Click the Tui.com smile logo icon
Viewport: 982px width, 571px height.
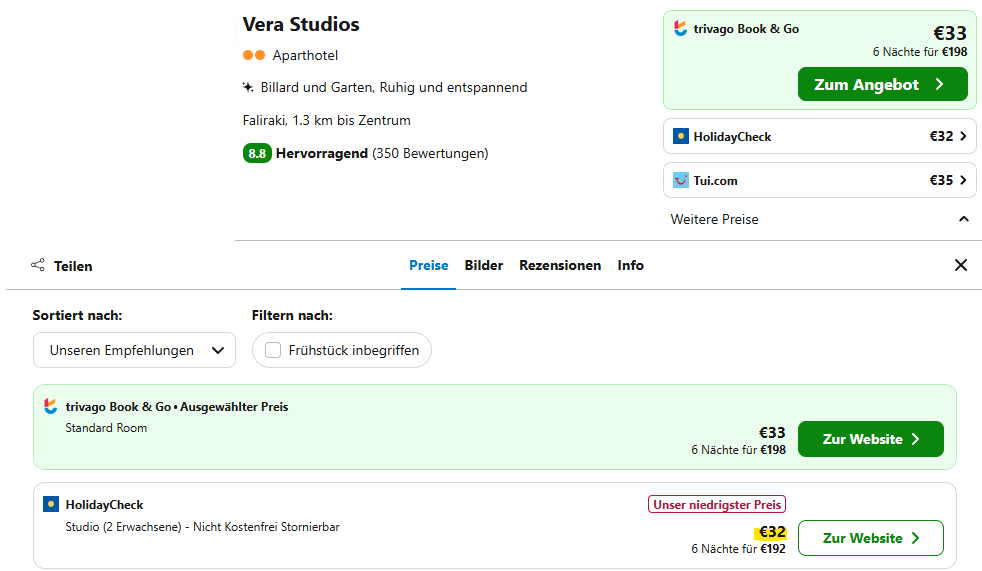[681, 180]
